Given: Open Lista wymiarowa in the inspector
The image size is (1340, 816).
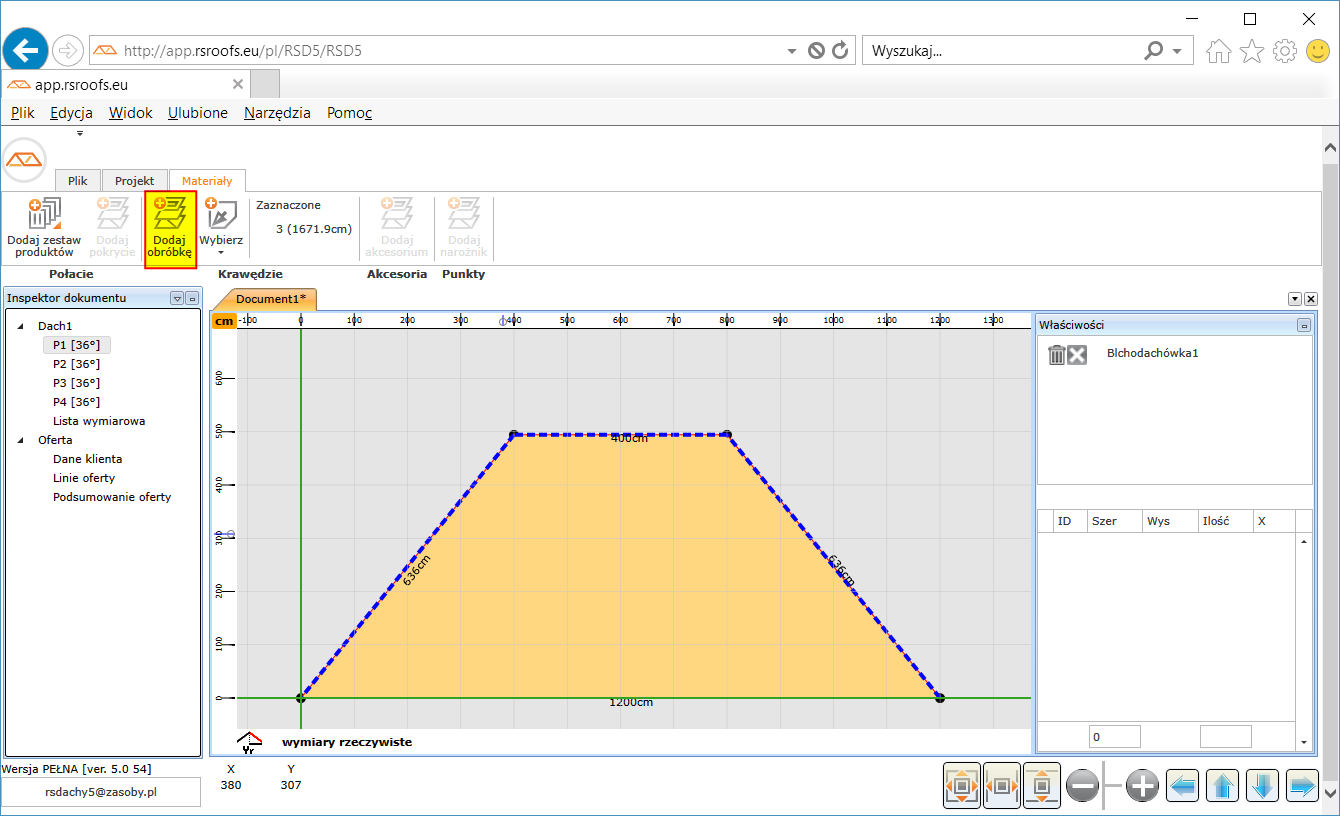Looking at the screenshot, I should [99, 421].
